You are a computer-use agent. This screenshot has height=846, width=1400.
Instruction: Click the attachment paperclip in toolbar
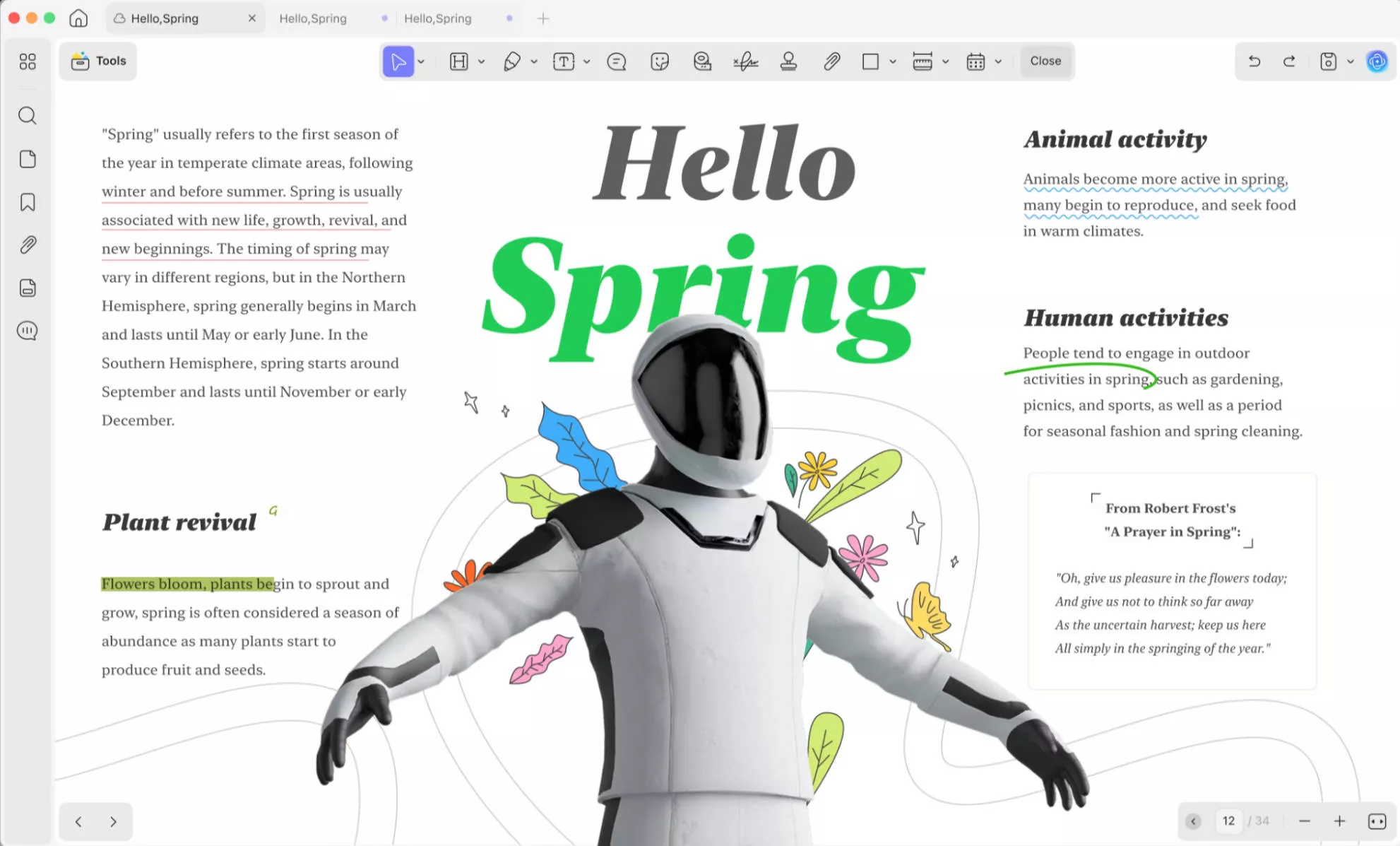831,61
